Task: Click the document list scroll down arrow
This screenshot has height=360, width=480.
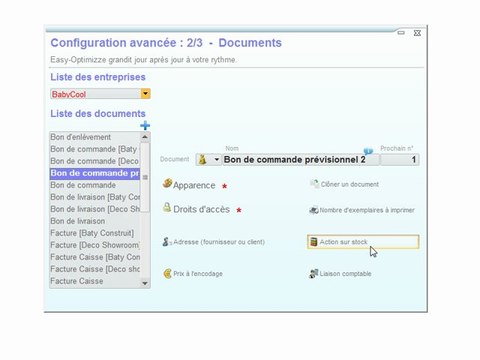Action: pos(145,283)
